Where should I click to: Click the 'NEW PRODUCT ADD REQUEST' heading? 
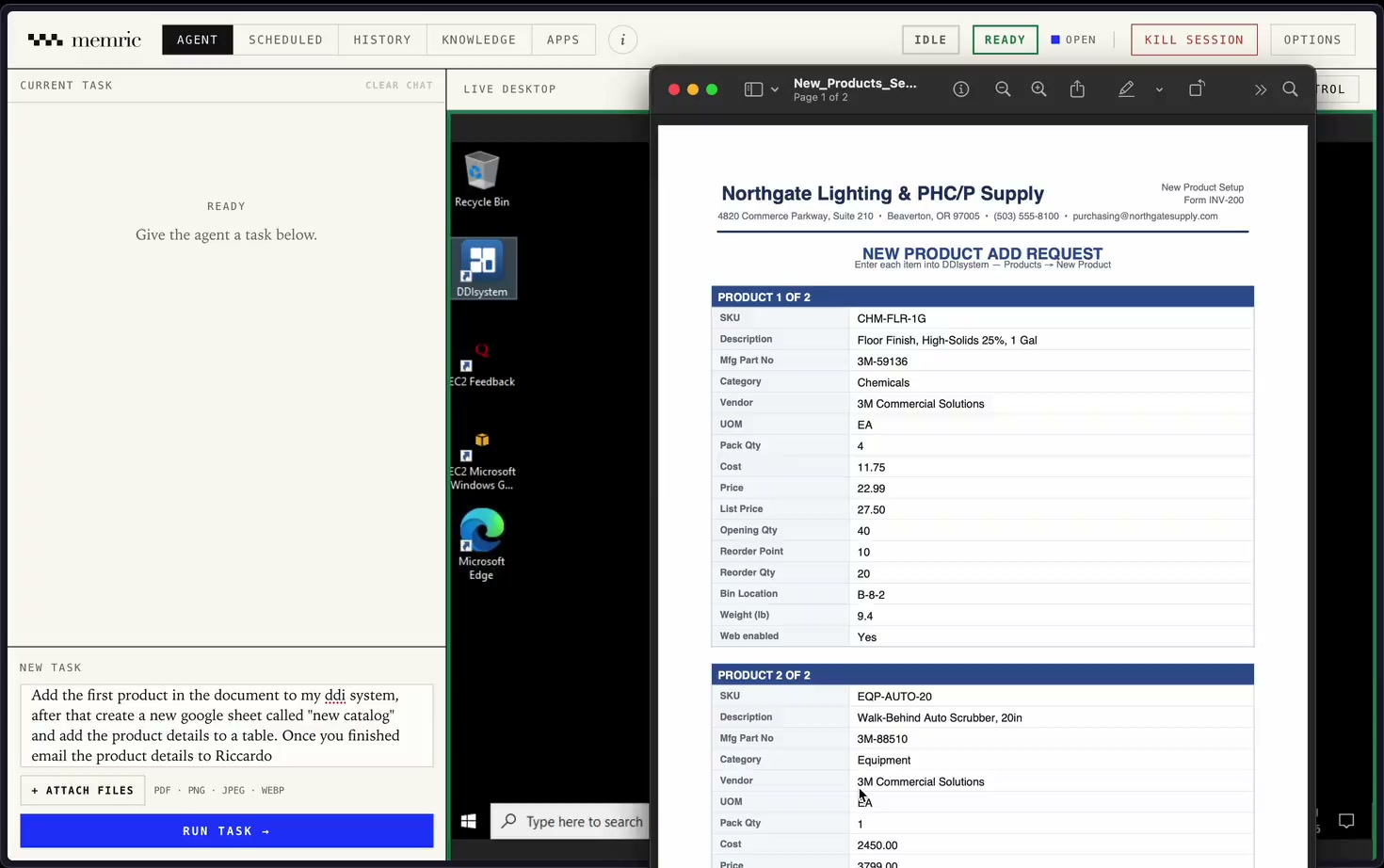click(x=982, y=253)
